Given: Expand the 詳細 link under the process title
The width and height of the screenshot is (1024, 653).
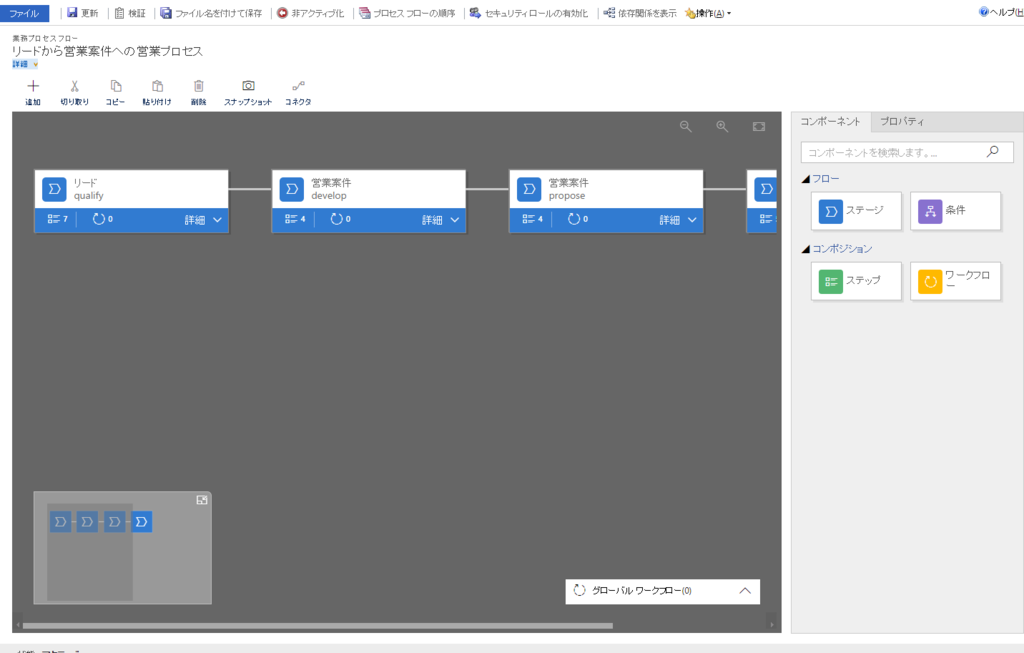Looking at the screenshot, I should pyautogui.click(x=25, y=64).
